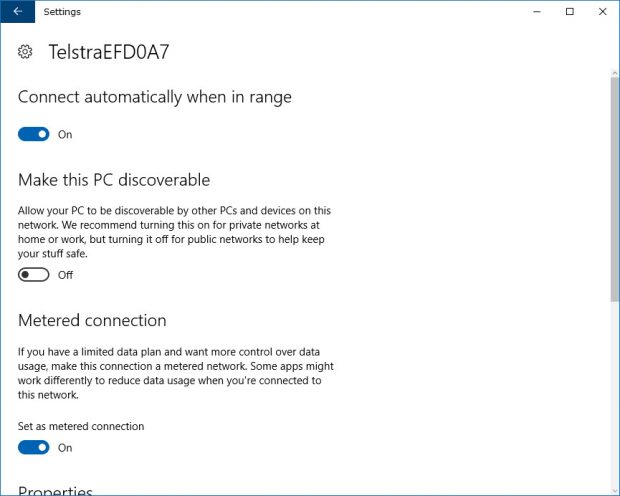The height and width of the screenshot is (496, 620).
Task: Maximize the Settings window
Action: tap(570, 12)
